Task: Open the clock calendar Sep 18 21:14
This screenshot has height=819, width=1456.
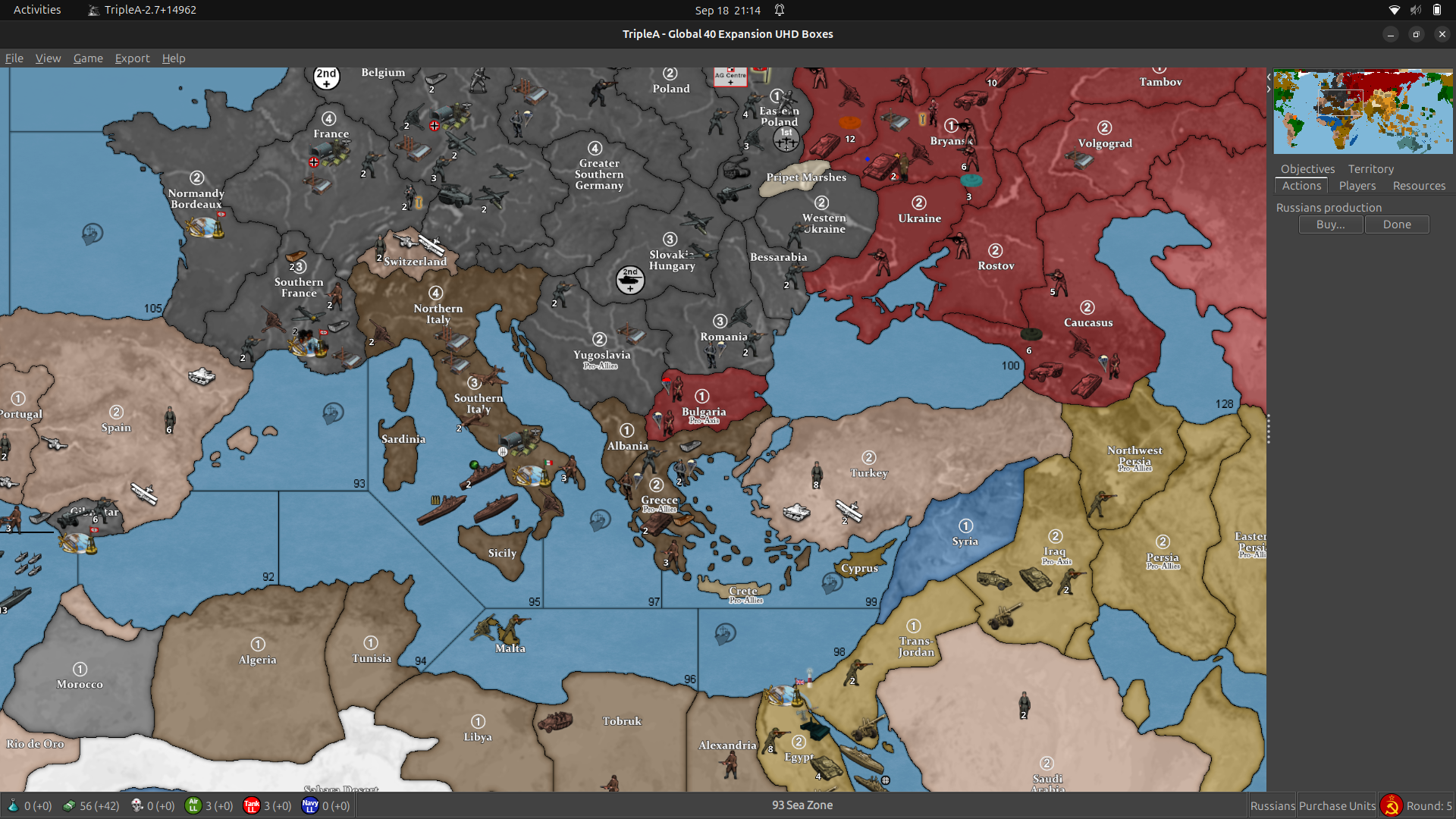Action: click(727, 11)
